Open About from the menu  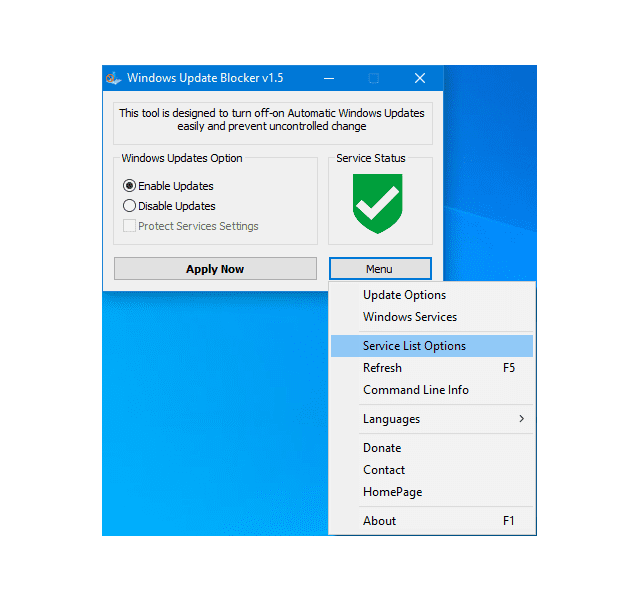[x=432, y=521]
